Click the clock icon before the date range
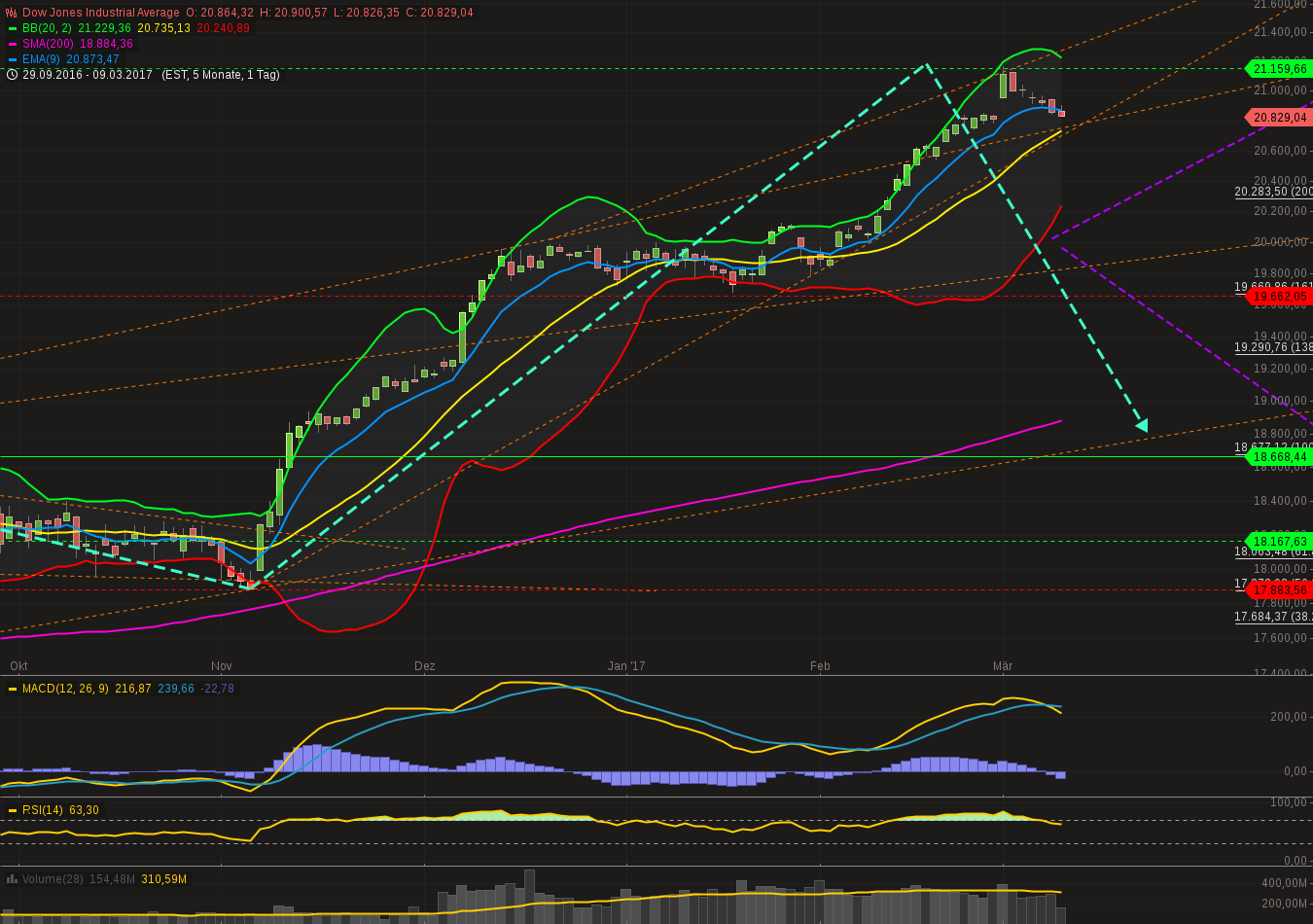 (x=12, y=75)
